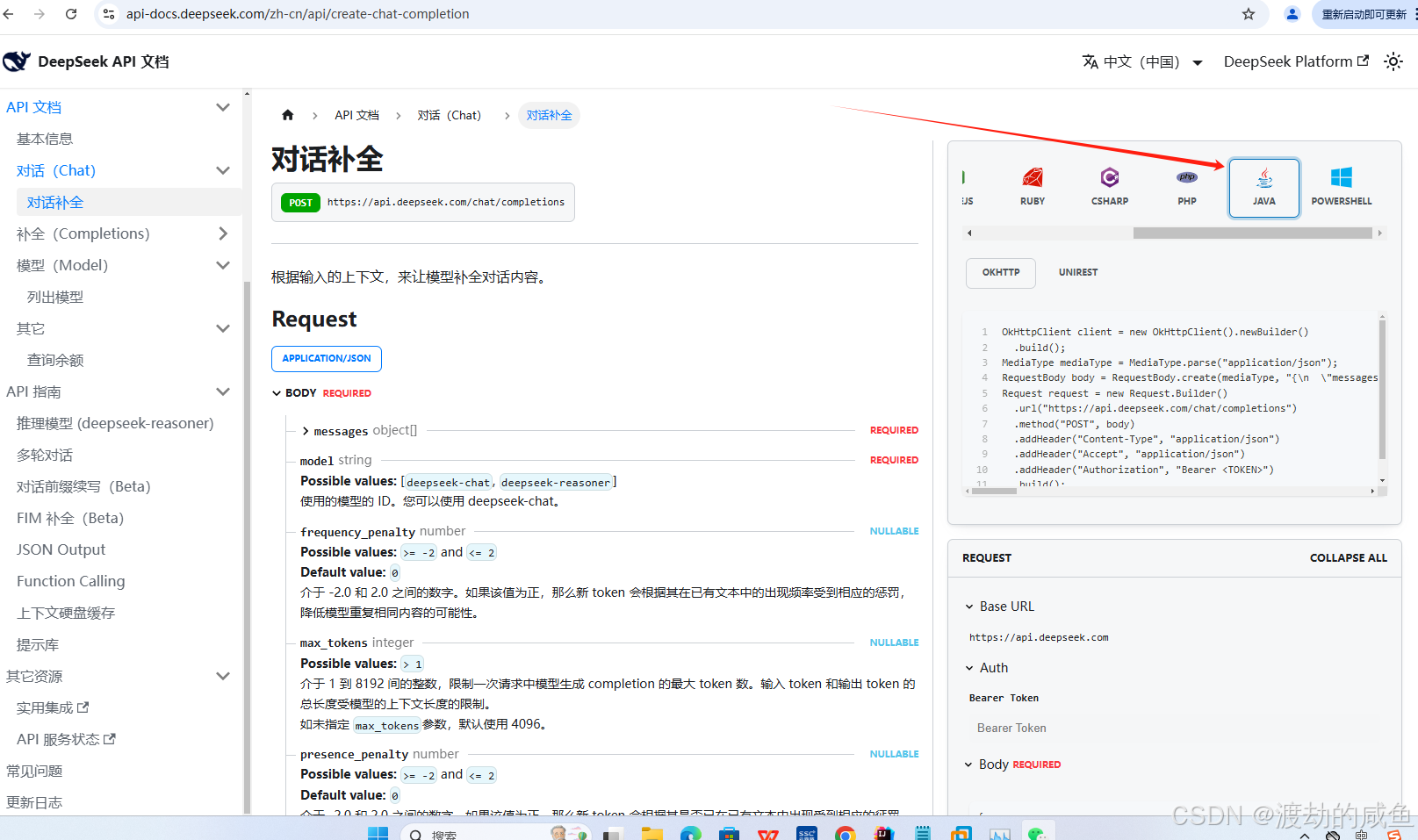Open the language dropdown 中文 (中国)
The height and width of the screenshot is (840, 1418).
point(1142,61)
